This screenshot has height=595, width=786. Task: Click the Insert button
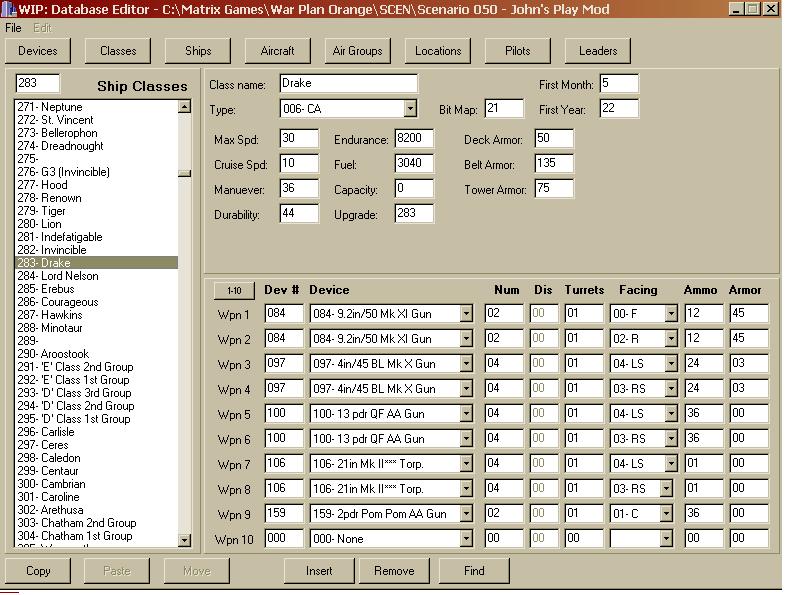pos(319,570)
